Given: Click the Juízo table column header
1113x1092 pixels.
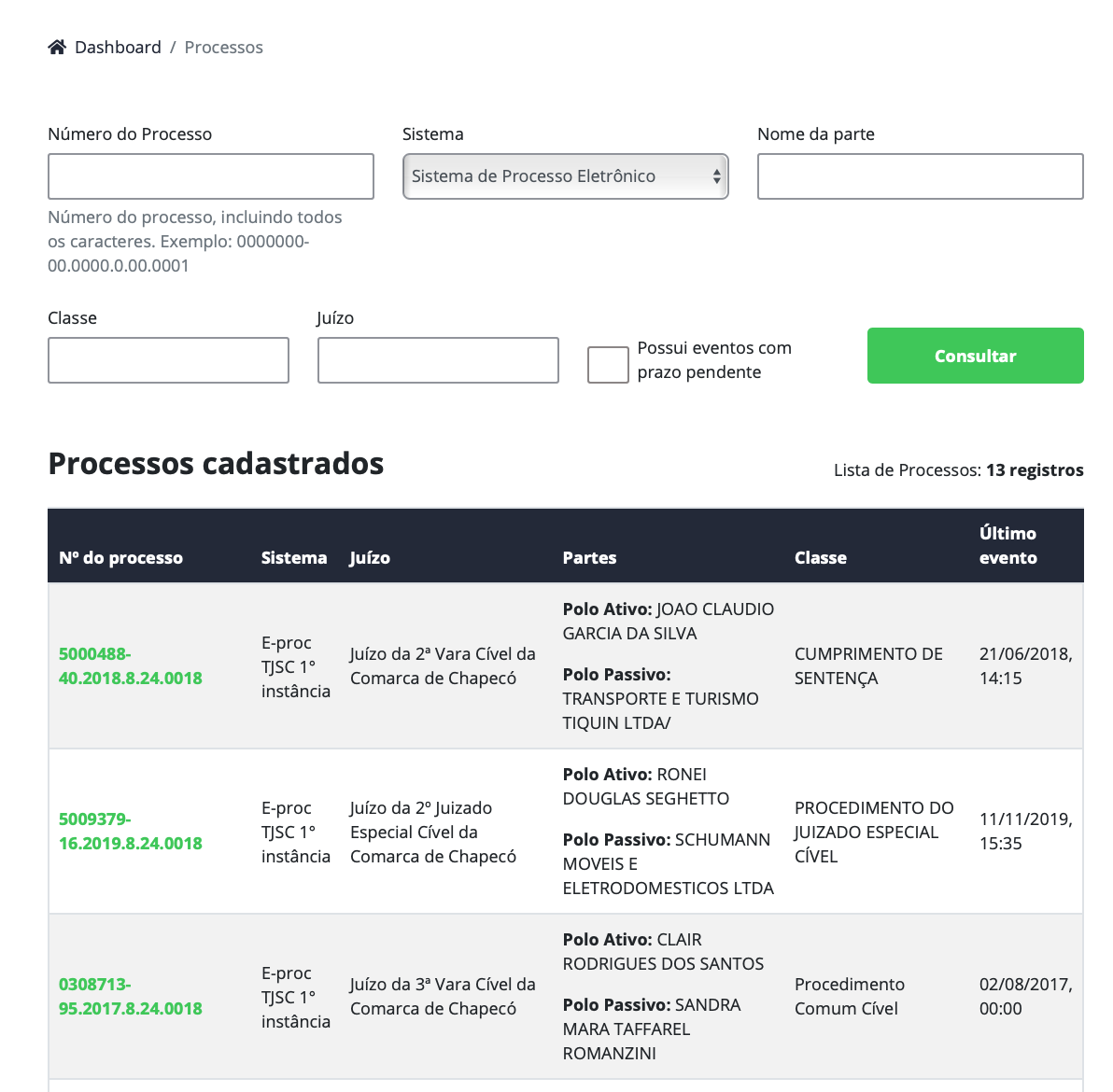Looking at the screenshot, I should pyautogui.click(x=370, y=558).
